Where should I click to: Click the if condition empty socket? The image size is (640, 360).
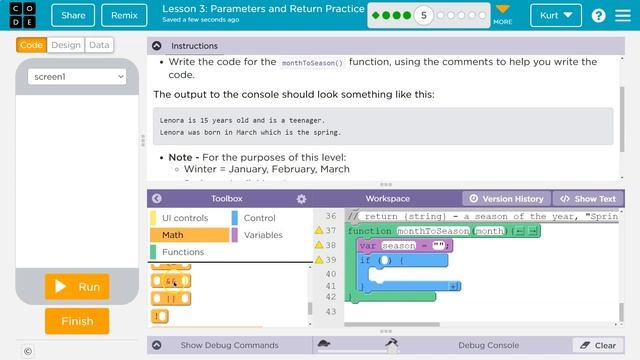click(x=384, y=260)
